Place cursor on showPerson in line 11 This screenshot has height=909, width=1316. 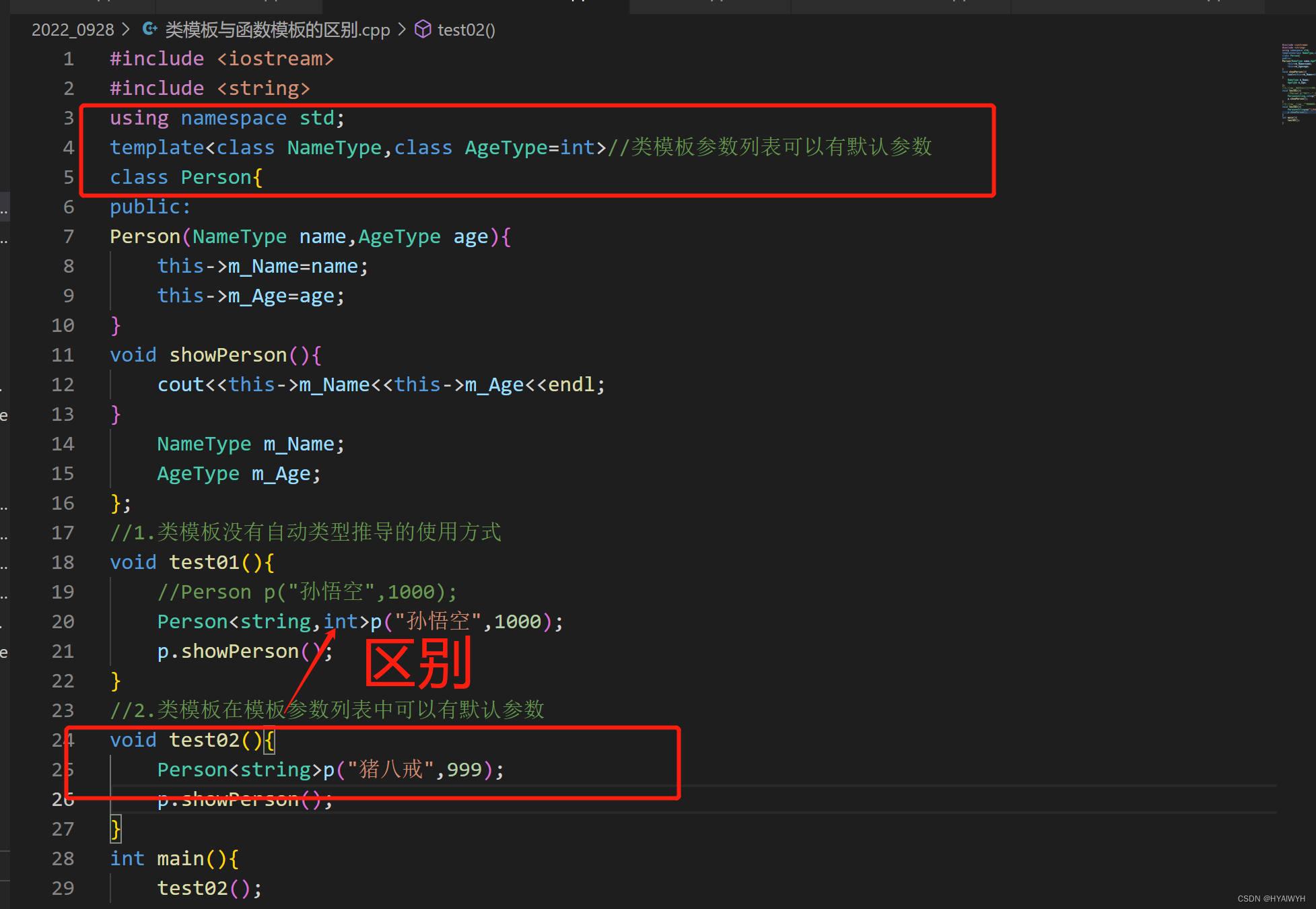click(x=228, y=355)
